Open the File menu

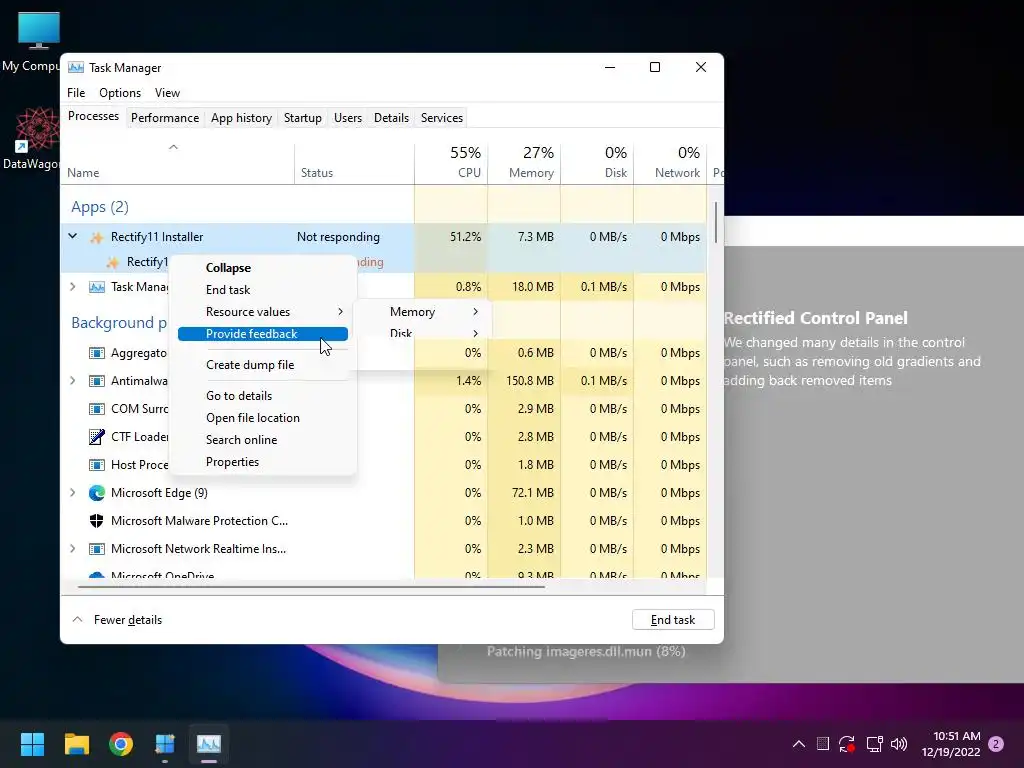[x=76, y=93]
